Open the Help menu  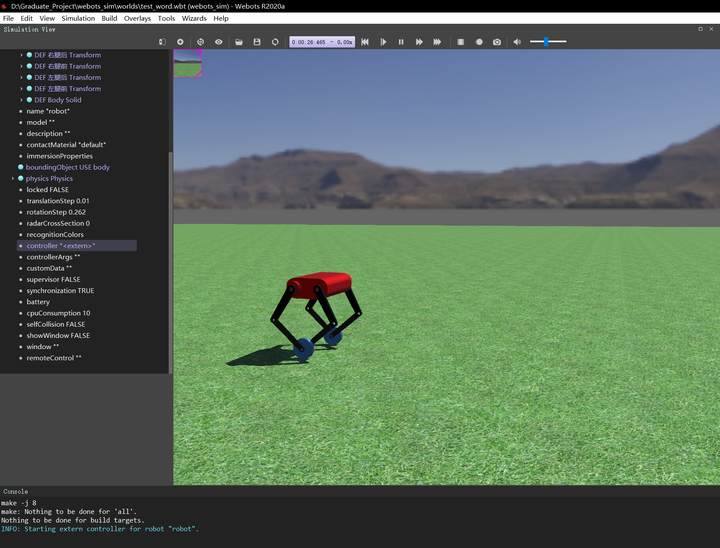[x=221, y=18]
